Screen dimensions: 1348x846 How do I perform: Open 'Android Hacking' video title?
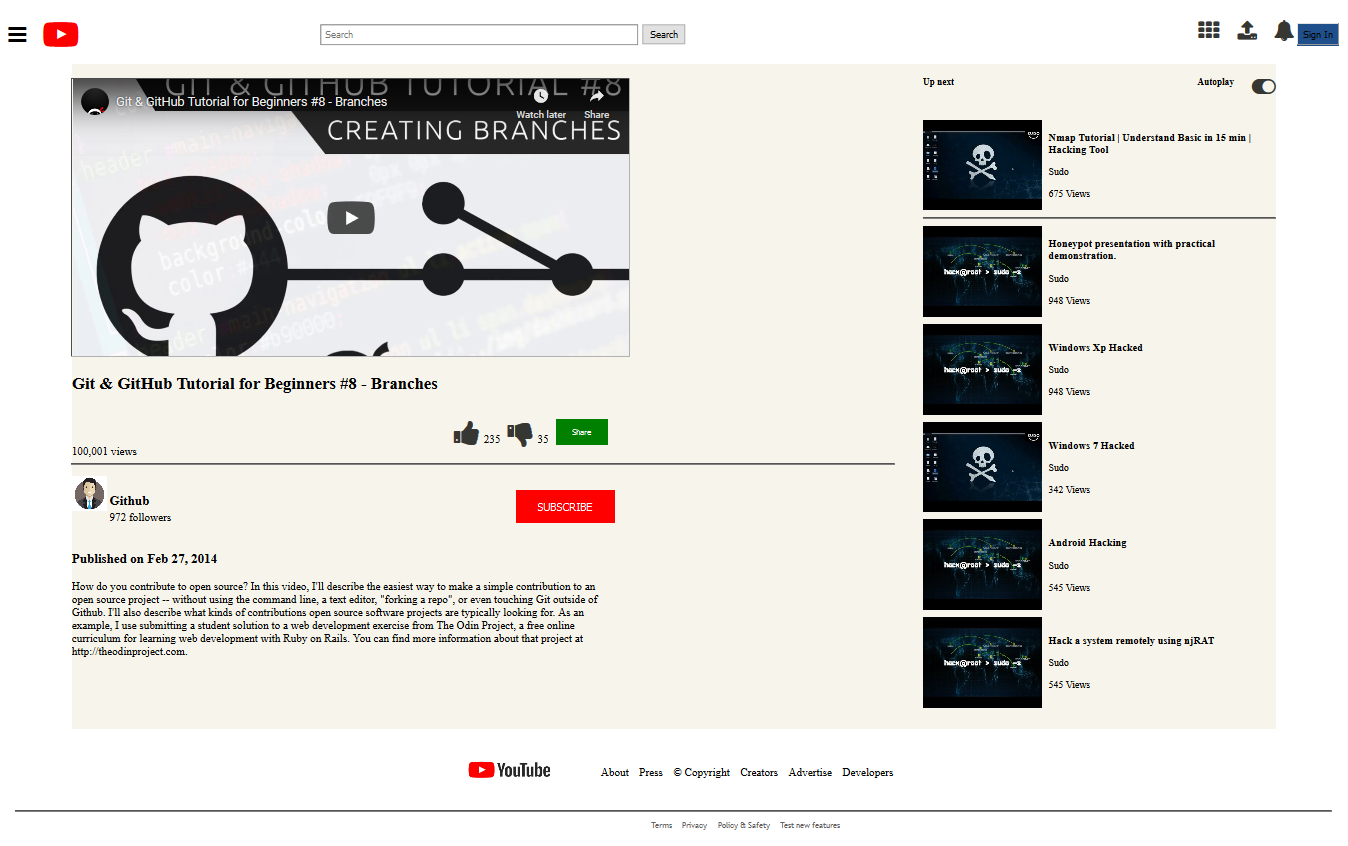[1087, 542]
